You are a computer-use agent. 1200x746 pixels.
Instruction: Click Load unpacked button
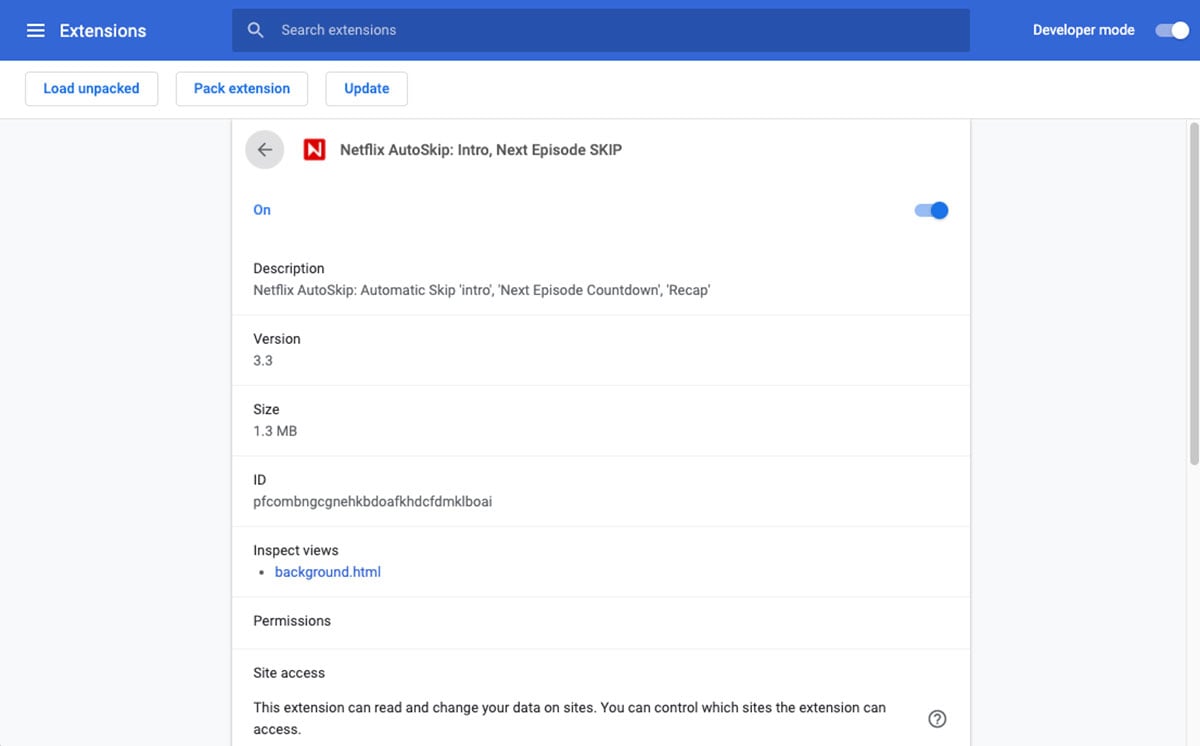(x=91, y=88)
